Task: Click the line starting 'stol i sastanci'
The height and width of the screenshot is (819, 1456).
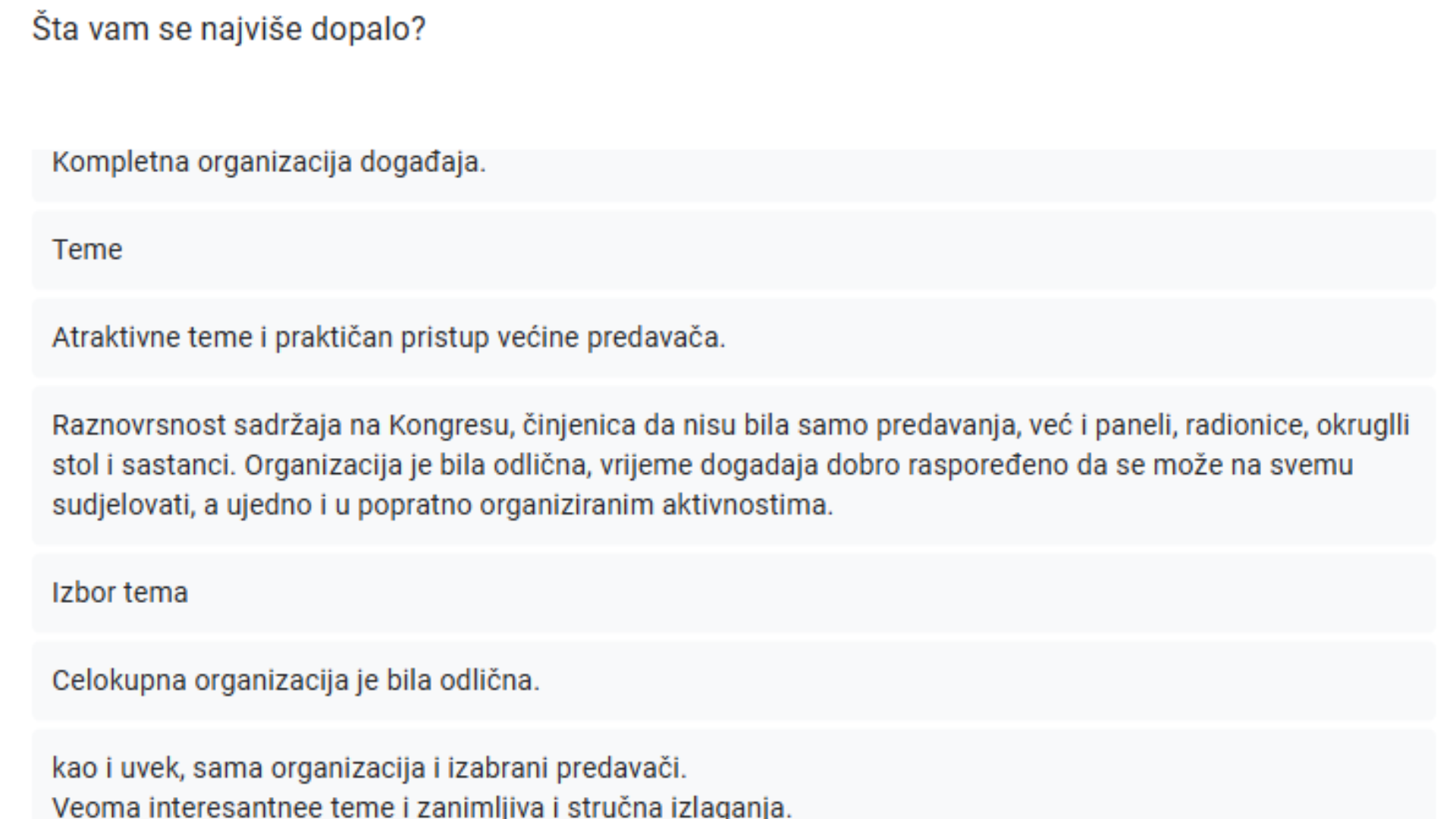Action: [702, 465]
